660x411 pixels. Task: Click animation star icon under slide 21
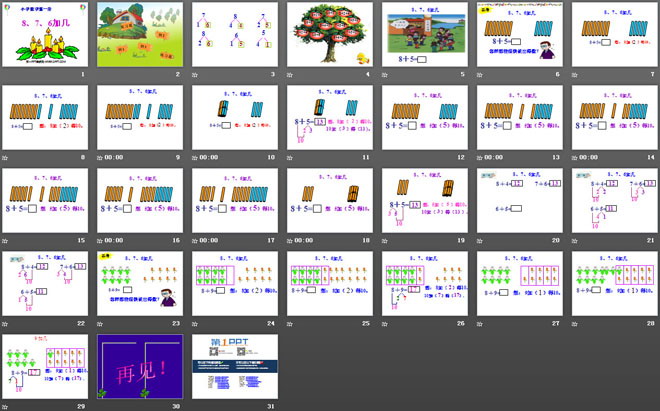click(574, 240)
